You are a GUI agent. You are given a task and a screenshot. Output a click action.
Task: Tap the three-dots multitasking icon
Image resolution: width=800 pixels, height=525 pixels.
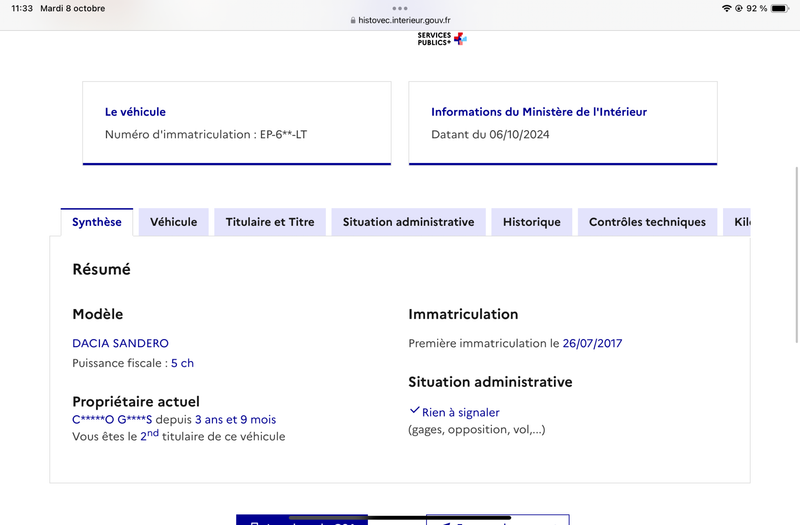(x=399, y=8)
